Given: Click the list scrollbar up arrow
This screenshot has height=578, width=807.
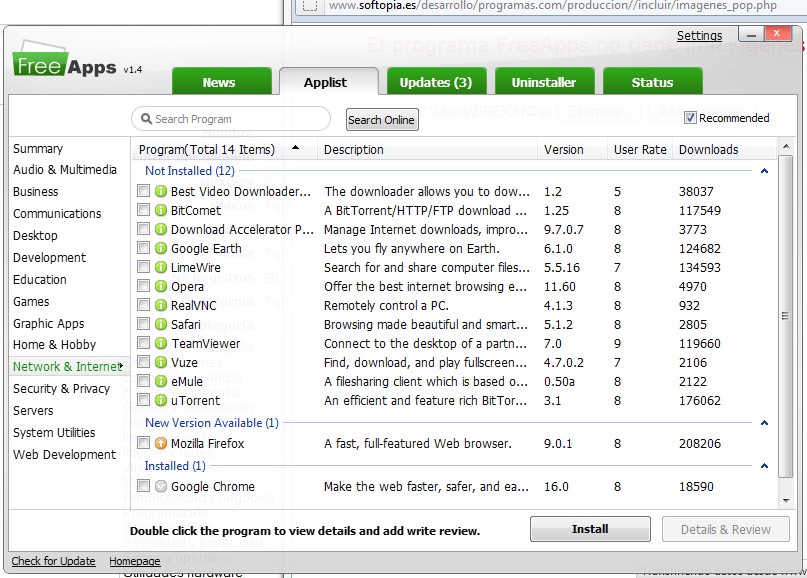Looking at the screenshot, I should click(x=786, y=147).
